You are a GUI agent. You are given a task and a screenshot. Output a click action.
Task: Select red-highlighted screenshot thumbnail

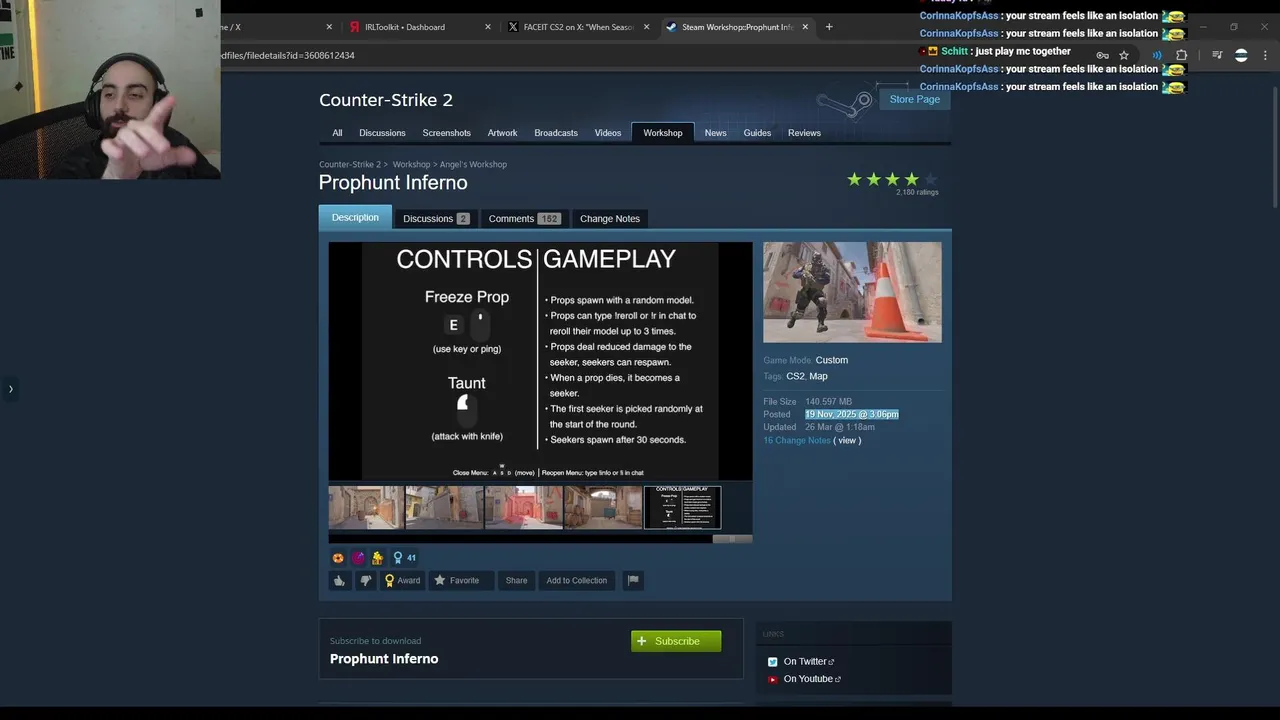523,508
